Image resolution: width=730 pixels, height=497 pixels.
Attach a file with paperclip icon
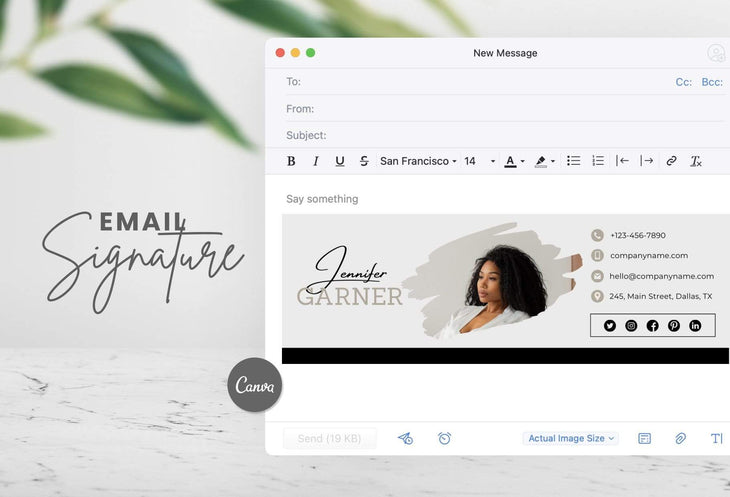(x=680, y=438)
